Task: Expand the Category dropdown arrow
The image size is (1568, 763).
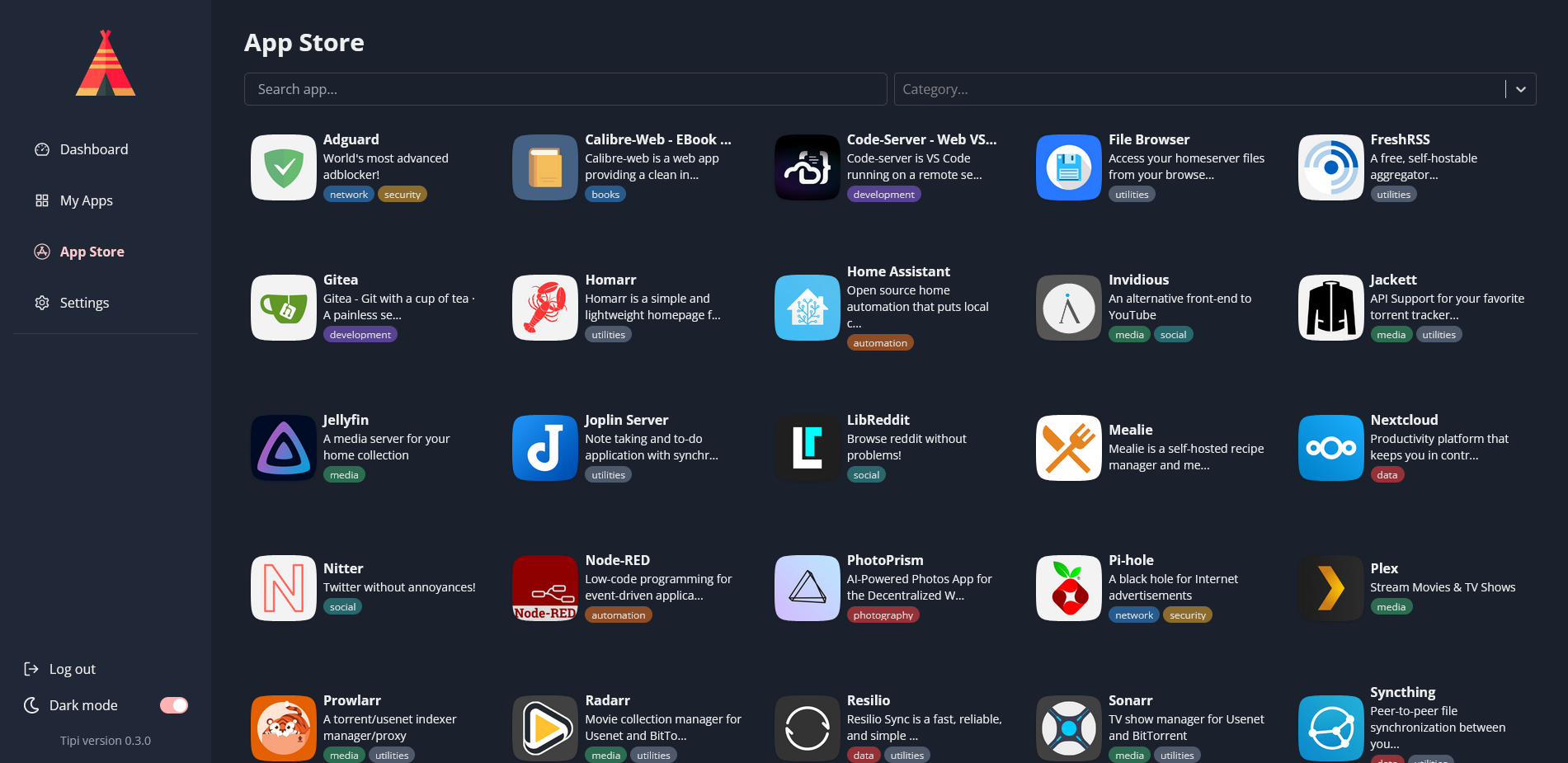Action: pyautogui.click(x=1521, y=89)
